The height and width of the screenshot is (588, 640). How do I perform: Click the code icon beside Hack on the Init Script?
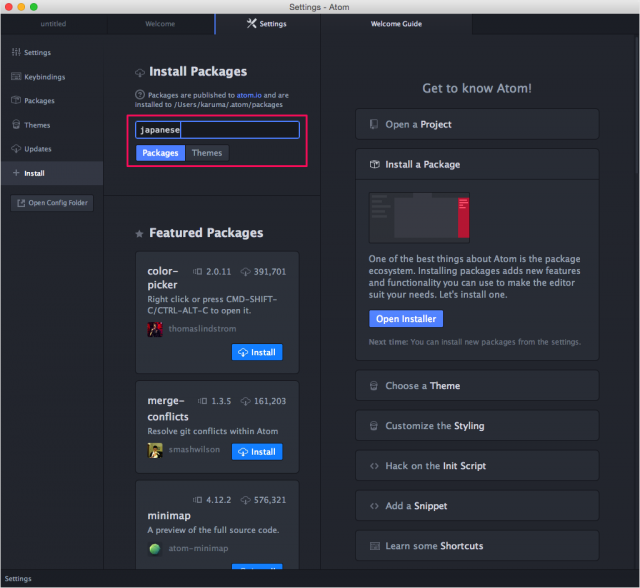374,466
